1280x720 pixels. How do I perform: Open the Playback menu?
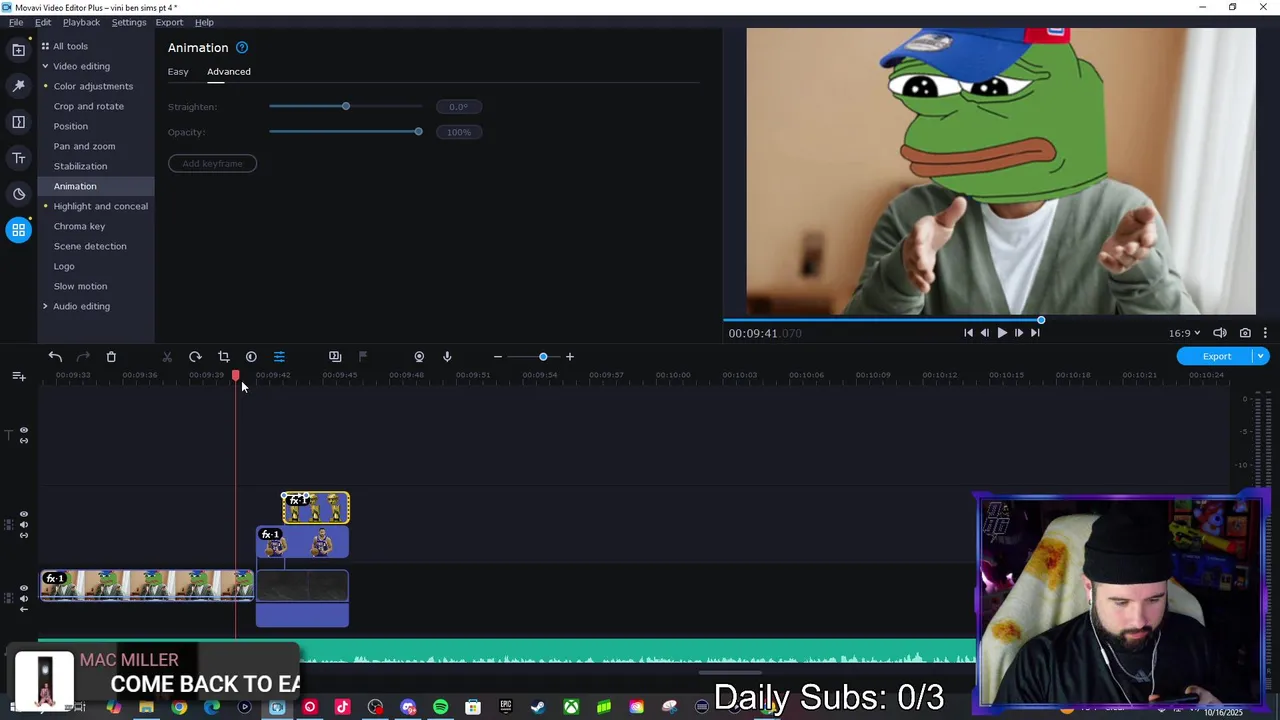coord(81,22)
